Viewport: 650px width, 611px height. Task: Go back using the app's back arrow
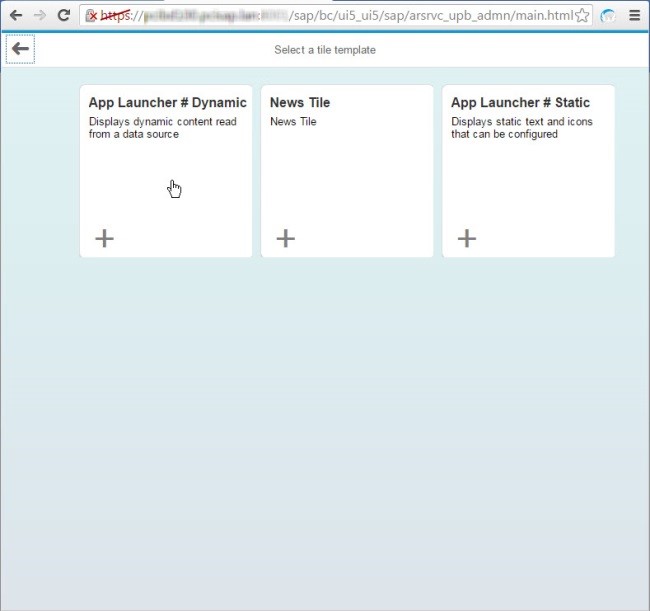point(20,49)
